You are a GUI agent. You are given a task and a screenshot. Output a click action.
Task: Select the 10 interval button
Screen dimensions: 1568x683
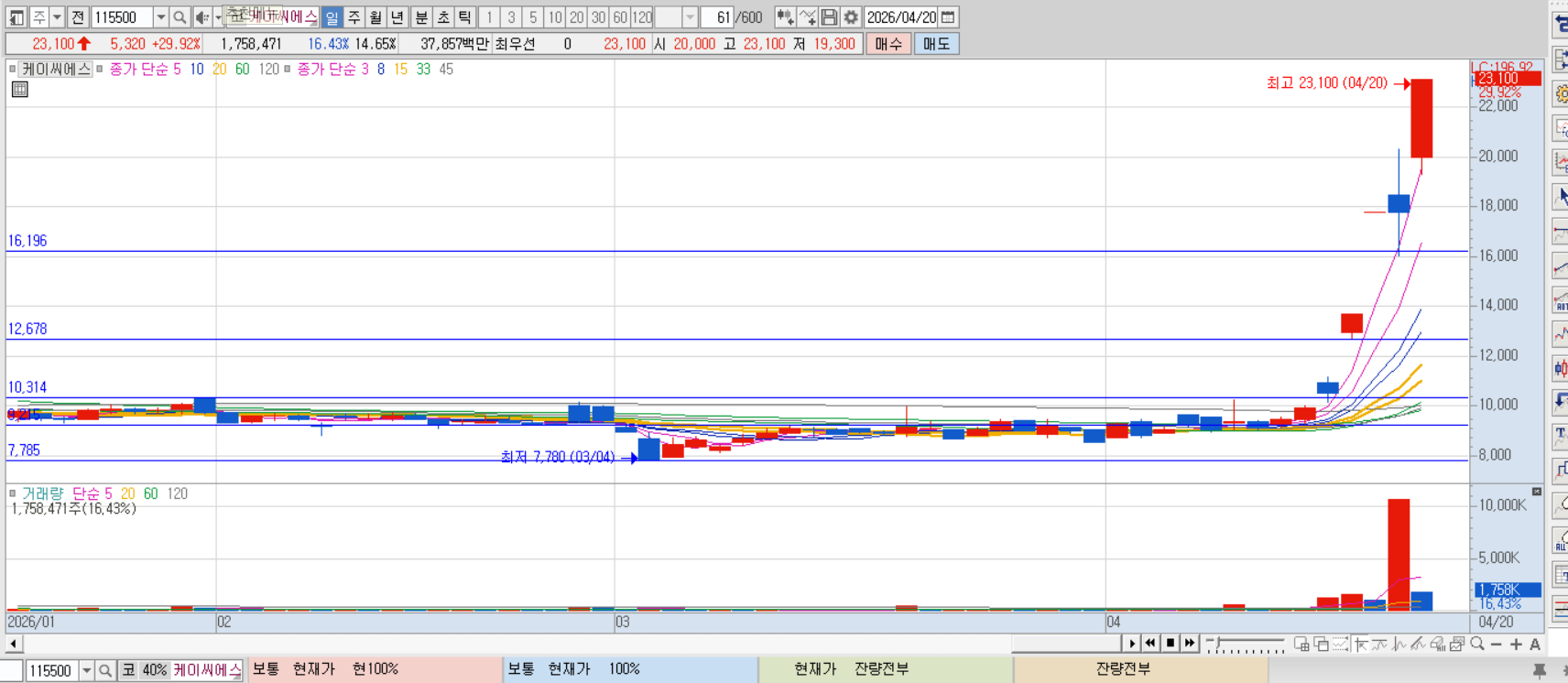[x=554, y=17]
